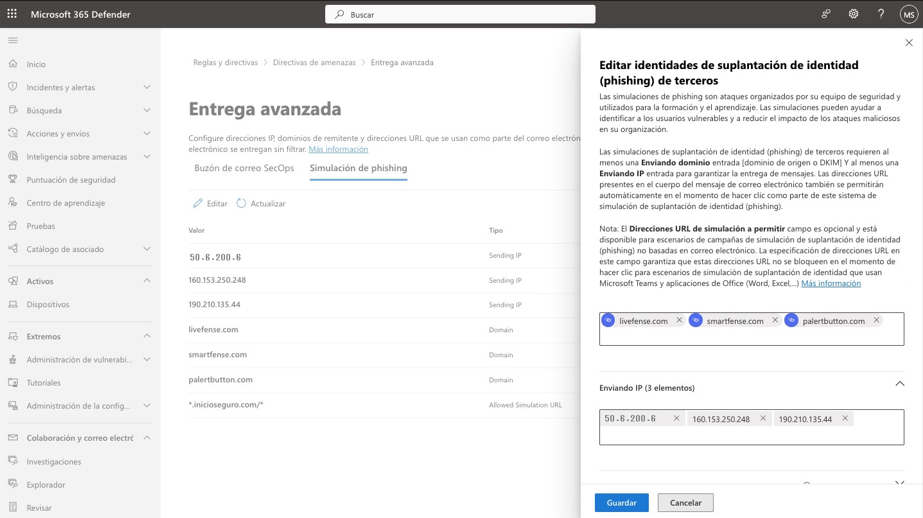Click the Actualizar refresh icon
Image resolution: width=923 pixels, height=518 pixels.
click(241, 203)
